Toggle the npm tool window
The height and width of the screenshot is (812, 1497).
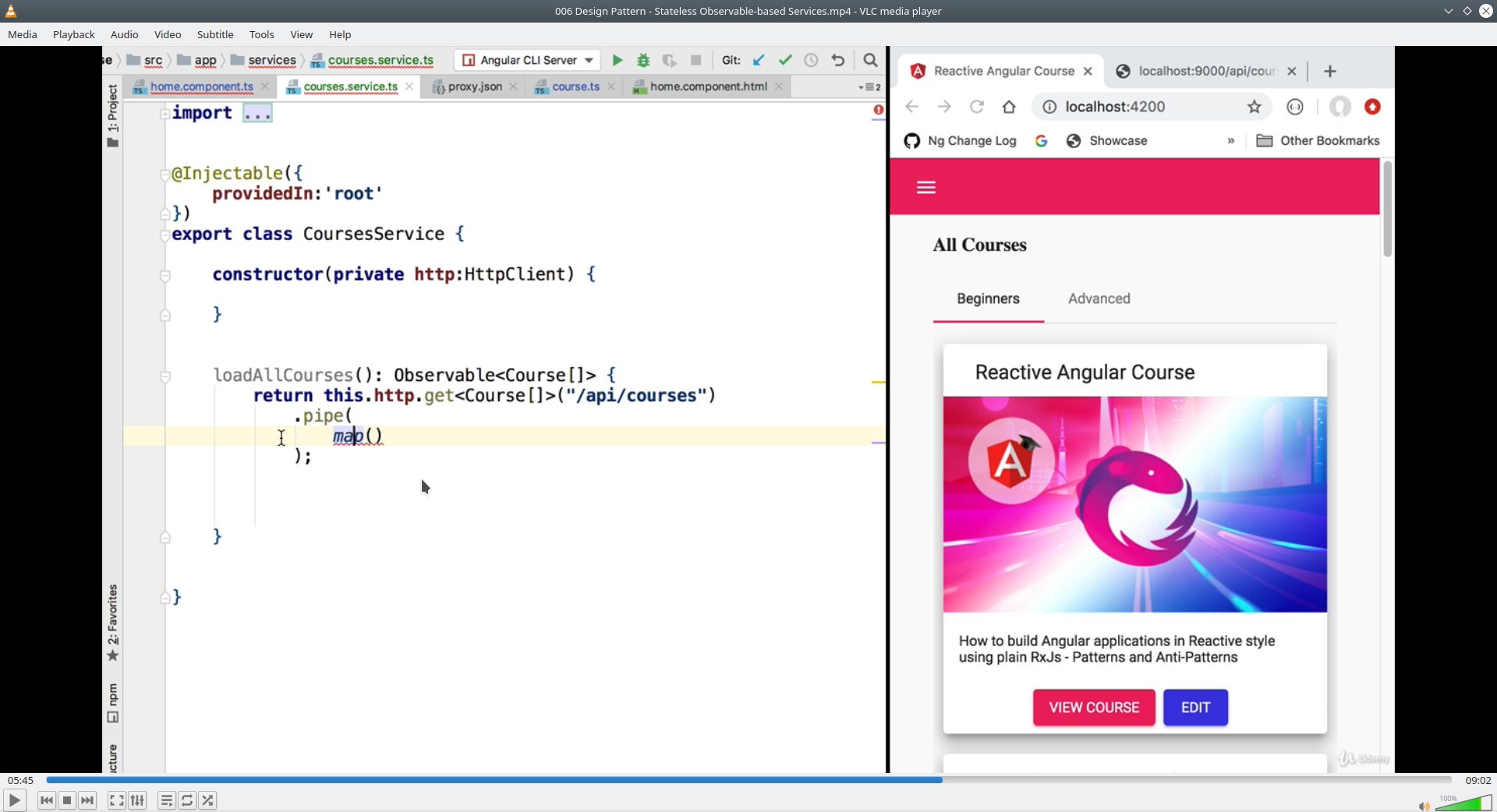pos(113,703)
